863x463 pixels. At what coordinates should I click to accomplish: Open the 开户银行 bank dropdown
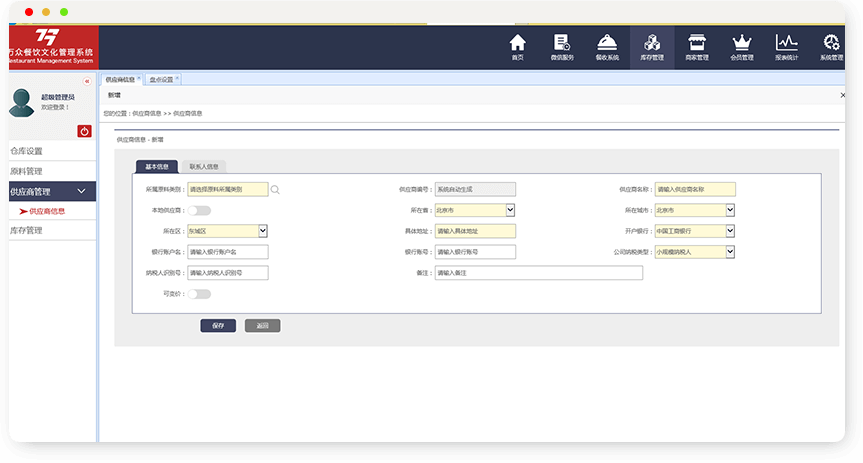[x=730, y=231]
